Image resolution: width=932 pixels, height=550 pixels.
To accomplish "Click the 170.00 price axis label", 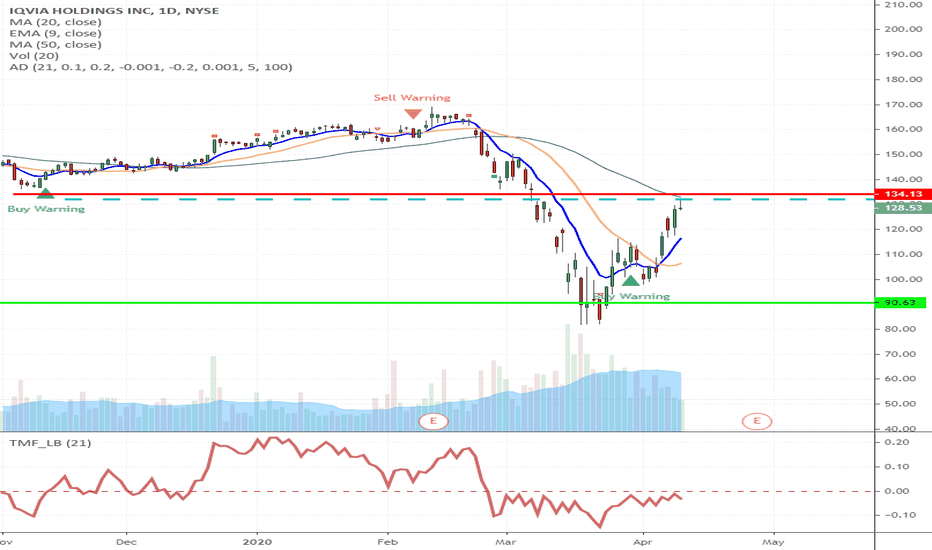I will pos(903,104).
